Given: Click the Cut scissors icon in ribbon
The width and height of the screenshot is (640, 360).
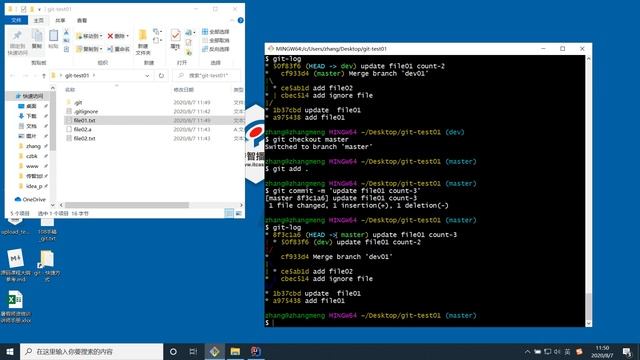Looking at the screenshot, I should (67, 32).
